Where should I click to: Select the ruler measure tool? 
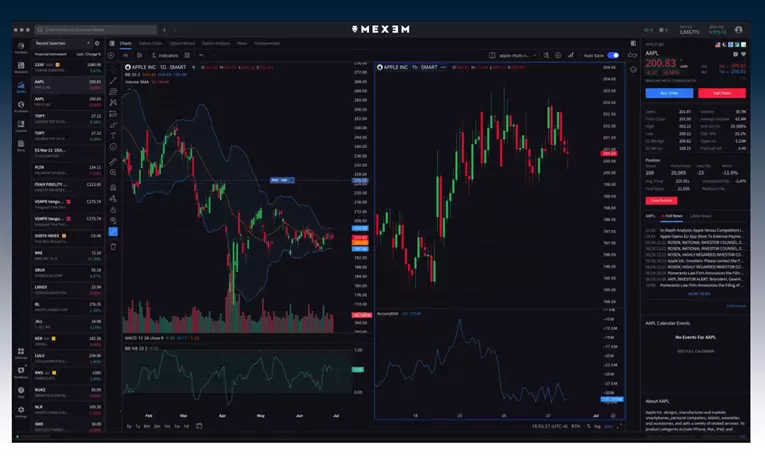[113, 161]
